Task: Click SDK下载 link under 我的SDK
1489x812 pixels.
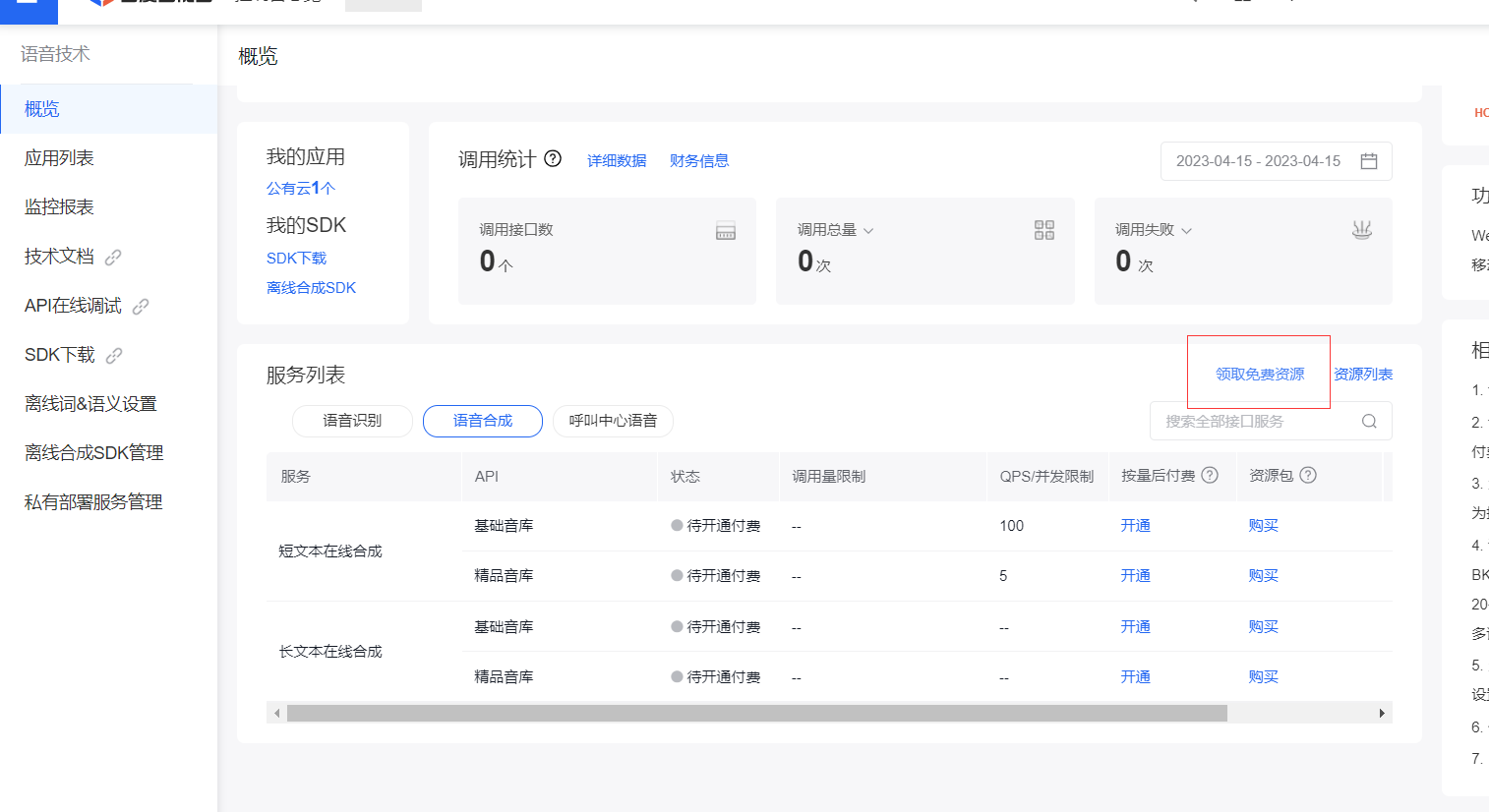Action: pos(296,258)
